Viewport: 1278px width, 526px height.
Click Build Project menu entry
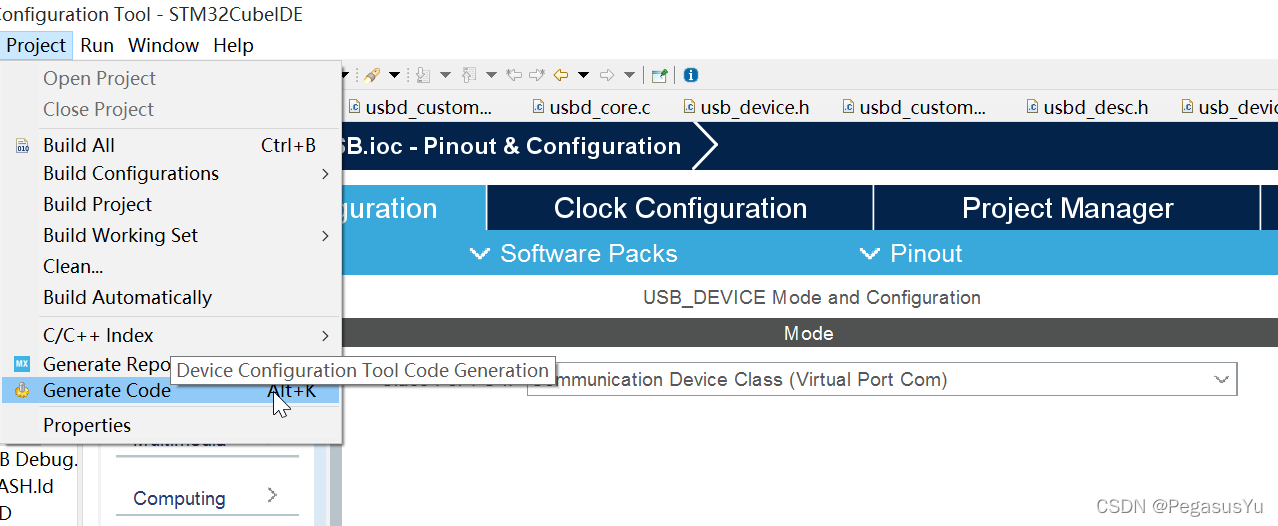171,204
